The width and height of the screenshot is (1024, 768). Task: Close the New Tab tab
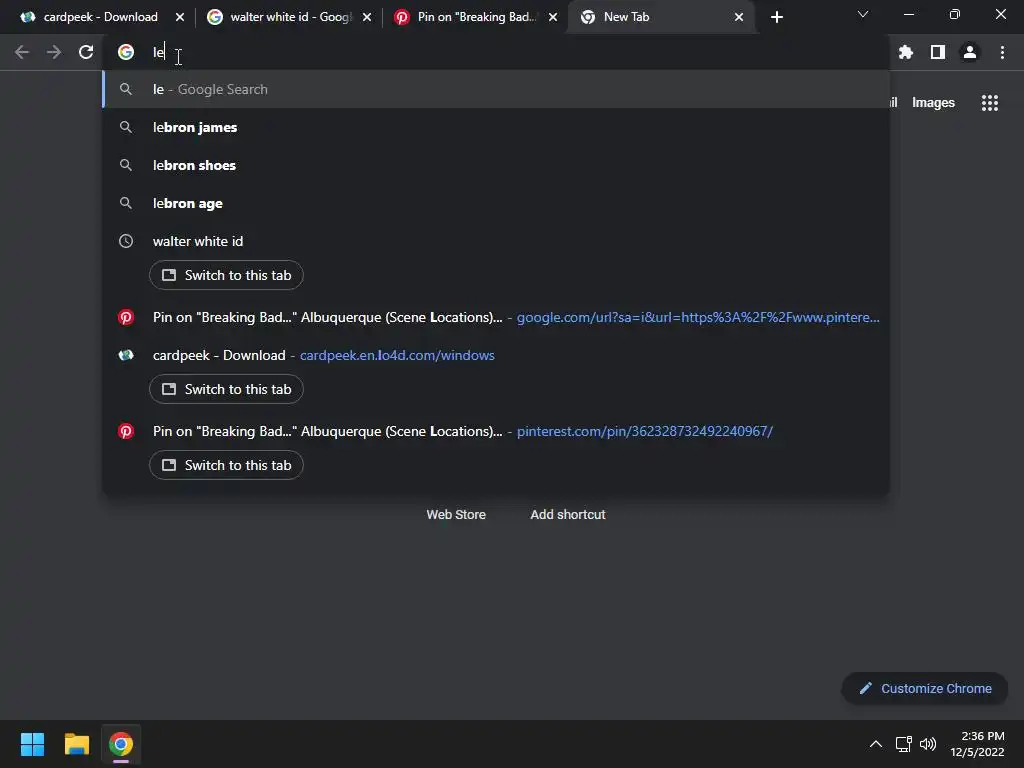click(739, 17)
